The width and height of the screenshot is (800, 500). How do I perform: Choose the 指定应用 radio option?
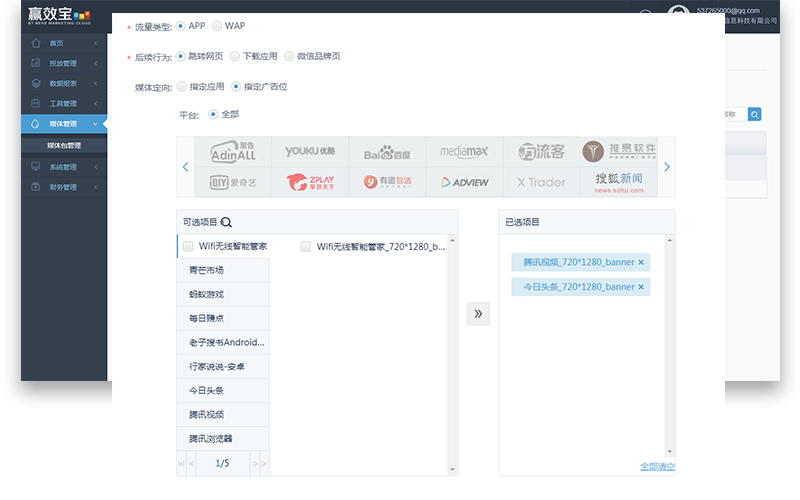tap(181, 87)
